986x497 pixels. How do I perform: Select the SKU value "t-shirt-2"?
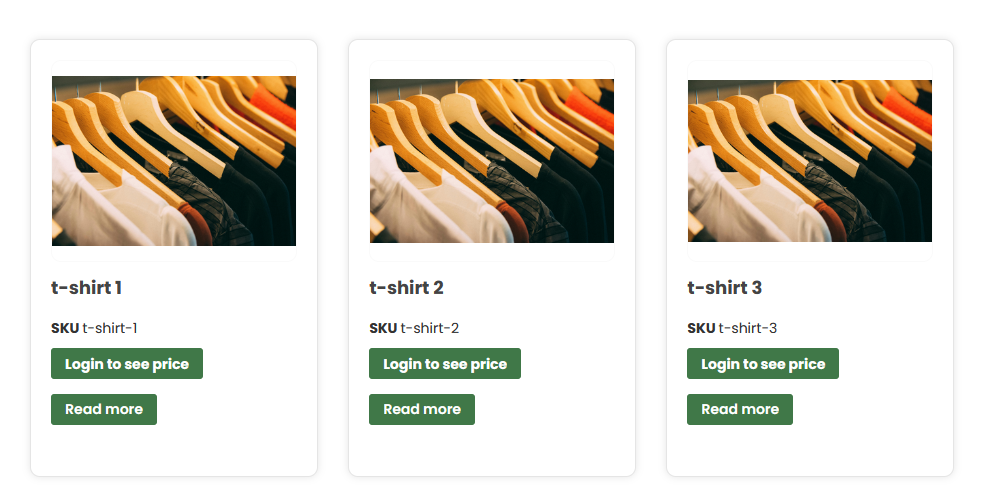(429, 328)
